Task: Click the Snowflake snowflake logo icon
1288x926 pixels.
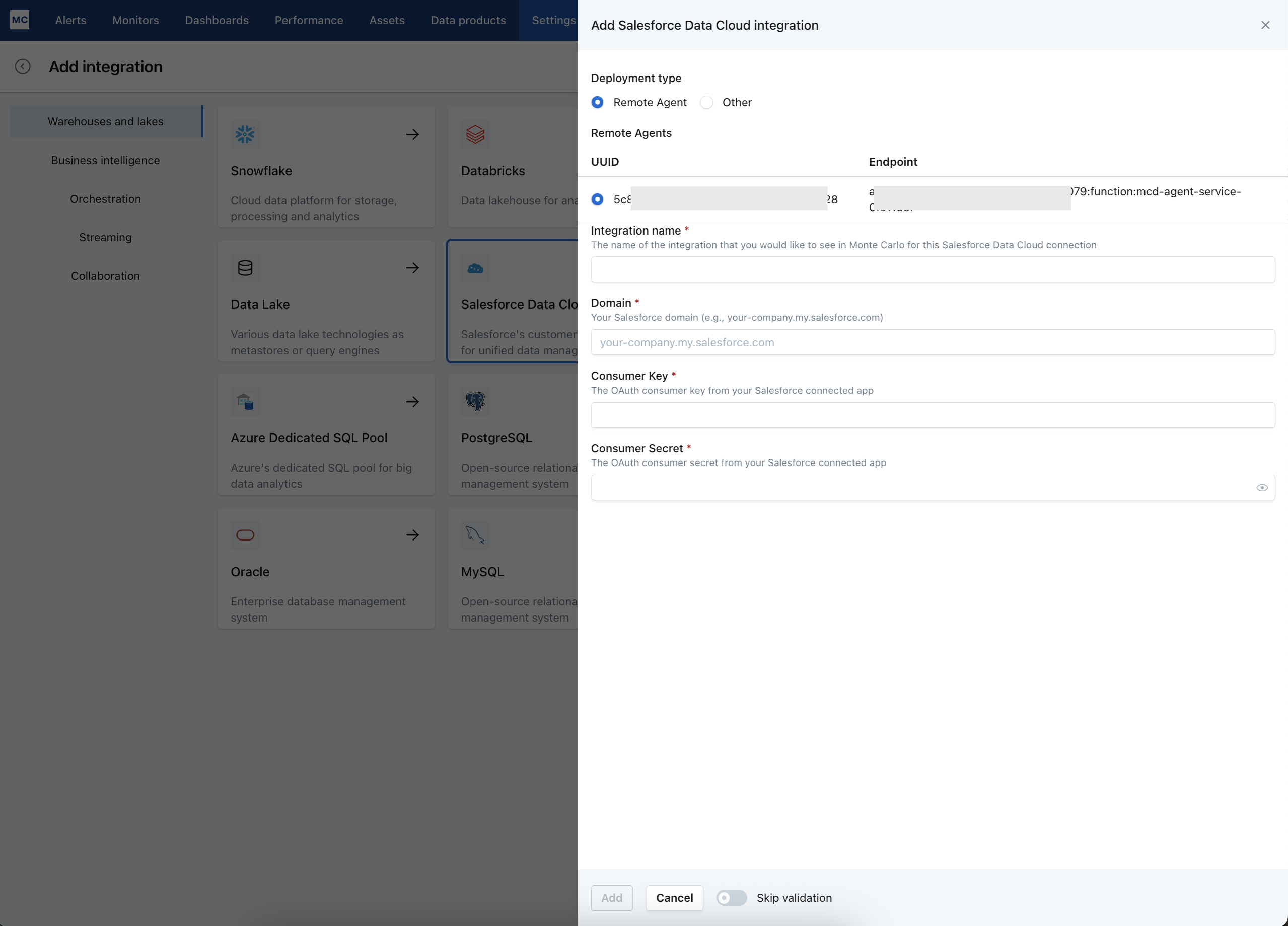Action: click(x=245, y=134)
